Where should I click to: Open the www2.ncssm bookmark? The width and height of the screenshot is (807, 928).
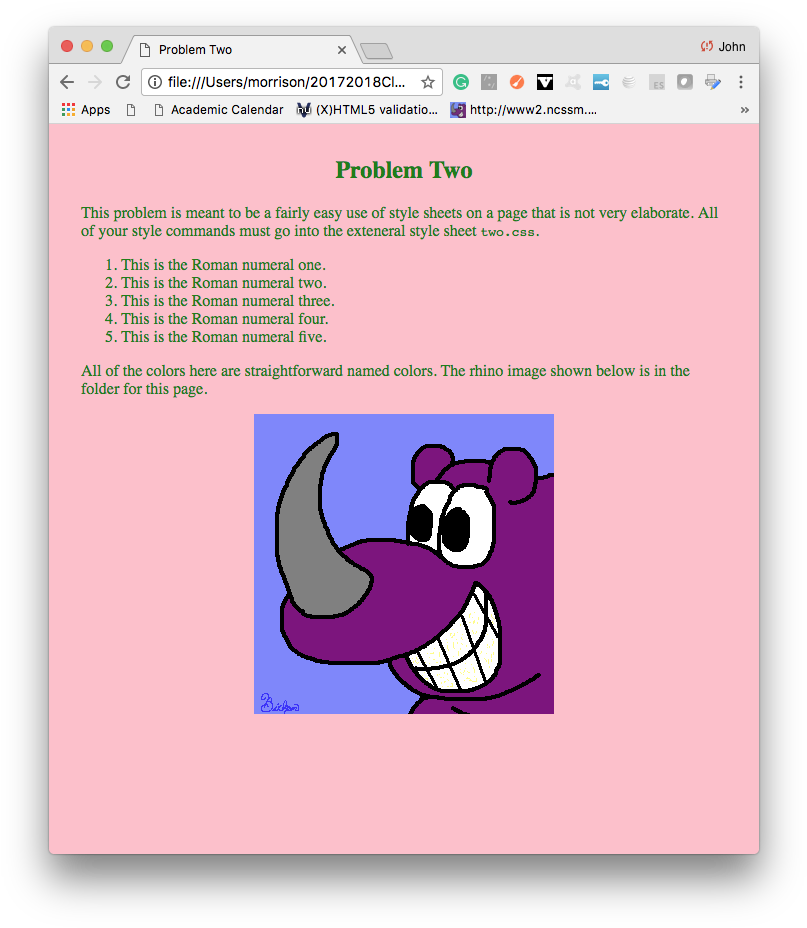point(524,109)
